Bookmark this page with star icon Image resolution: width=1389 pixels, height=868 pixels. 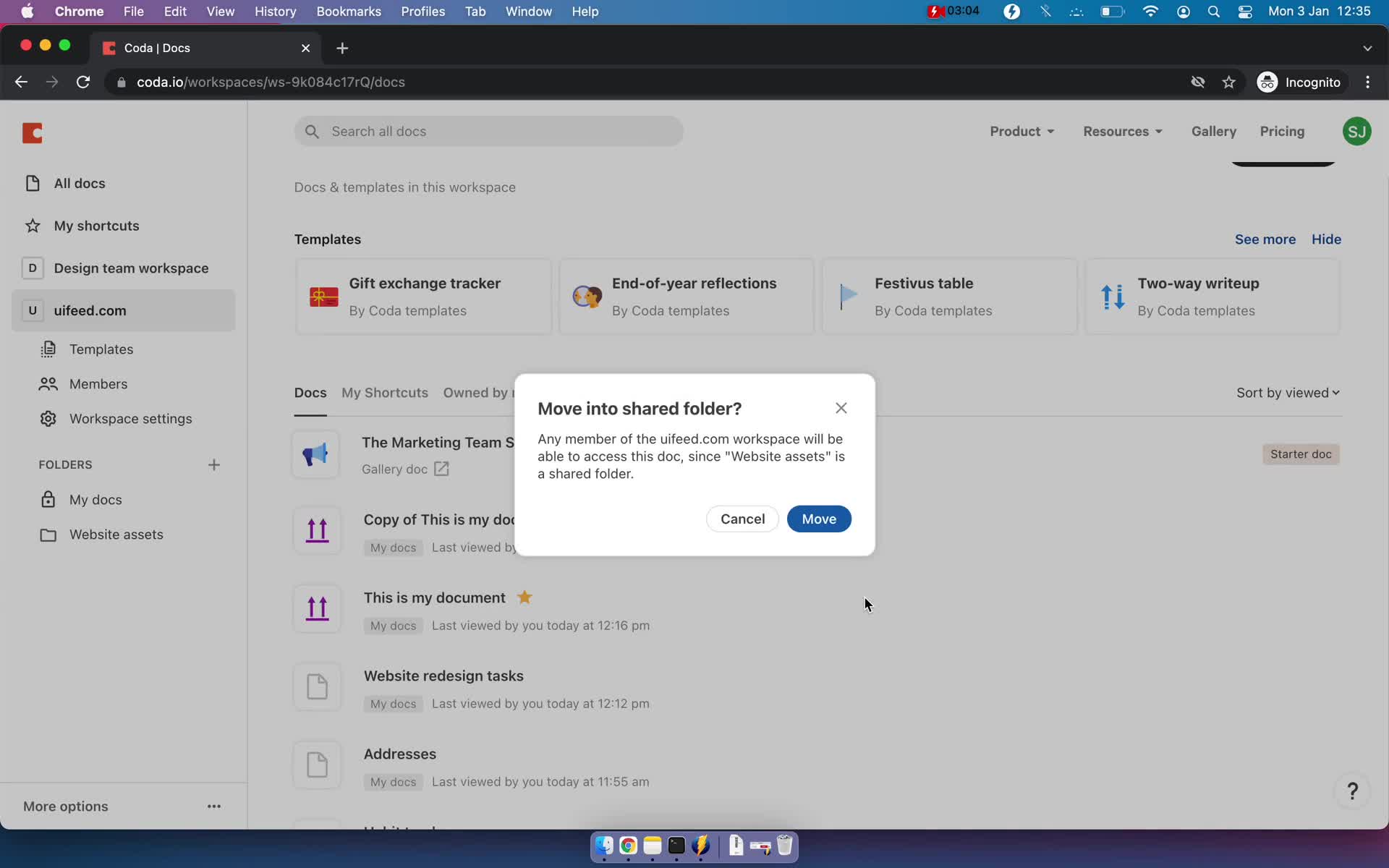(x=1228, y=82)
